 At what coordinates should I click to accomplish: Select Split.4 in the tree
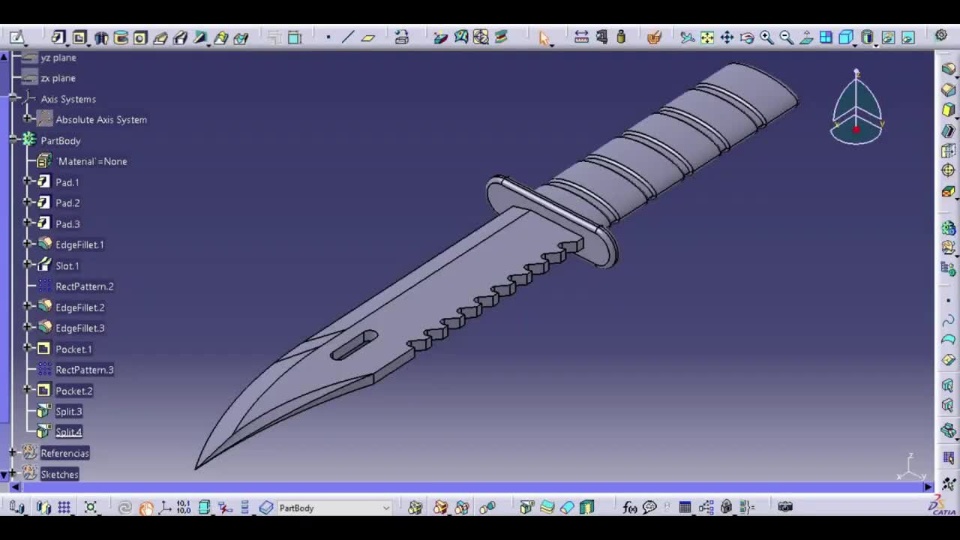(69, 432)
